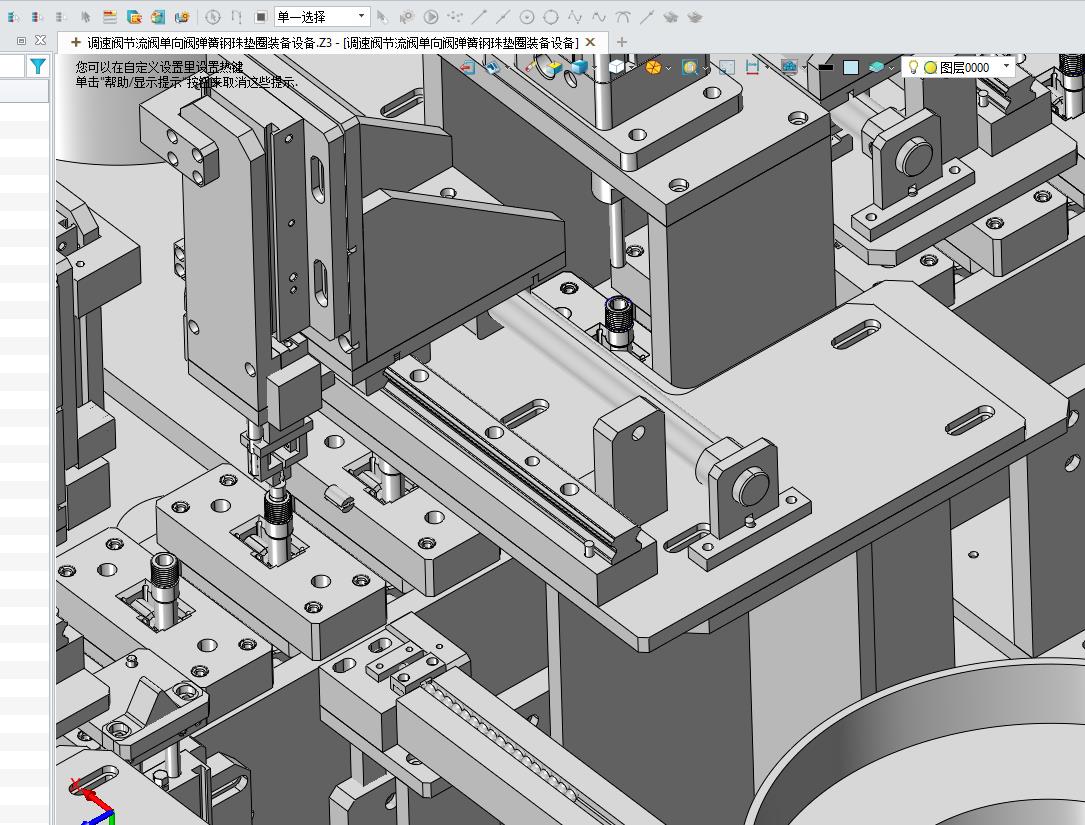
Task: Toggle the lightbulb layer visibility icon
Action: [x=913, y=67]
